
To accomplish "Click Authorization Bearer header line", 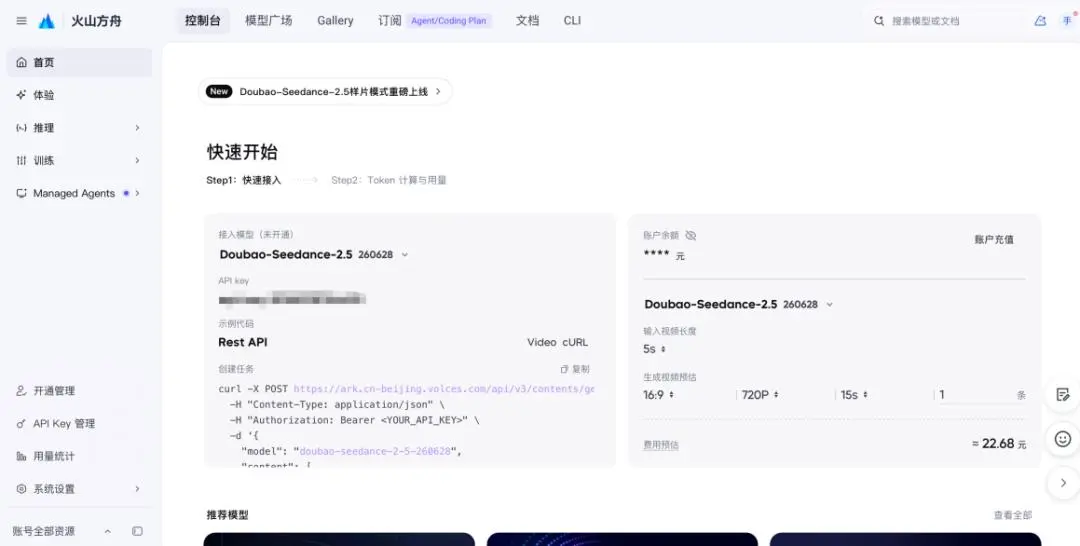I will [x=354, y=420].
